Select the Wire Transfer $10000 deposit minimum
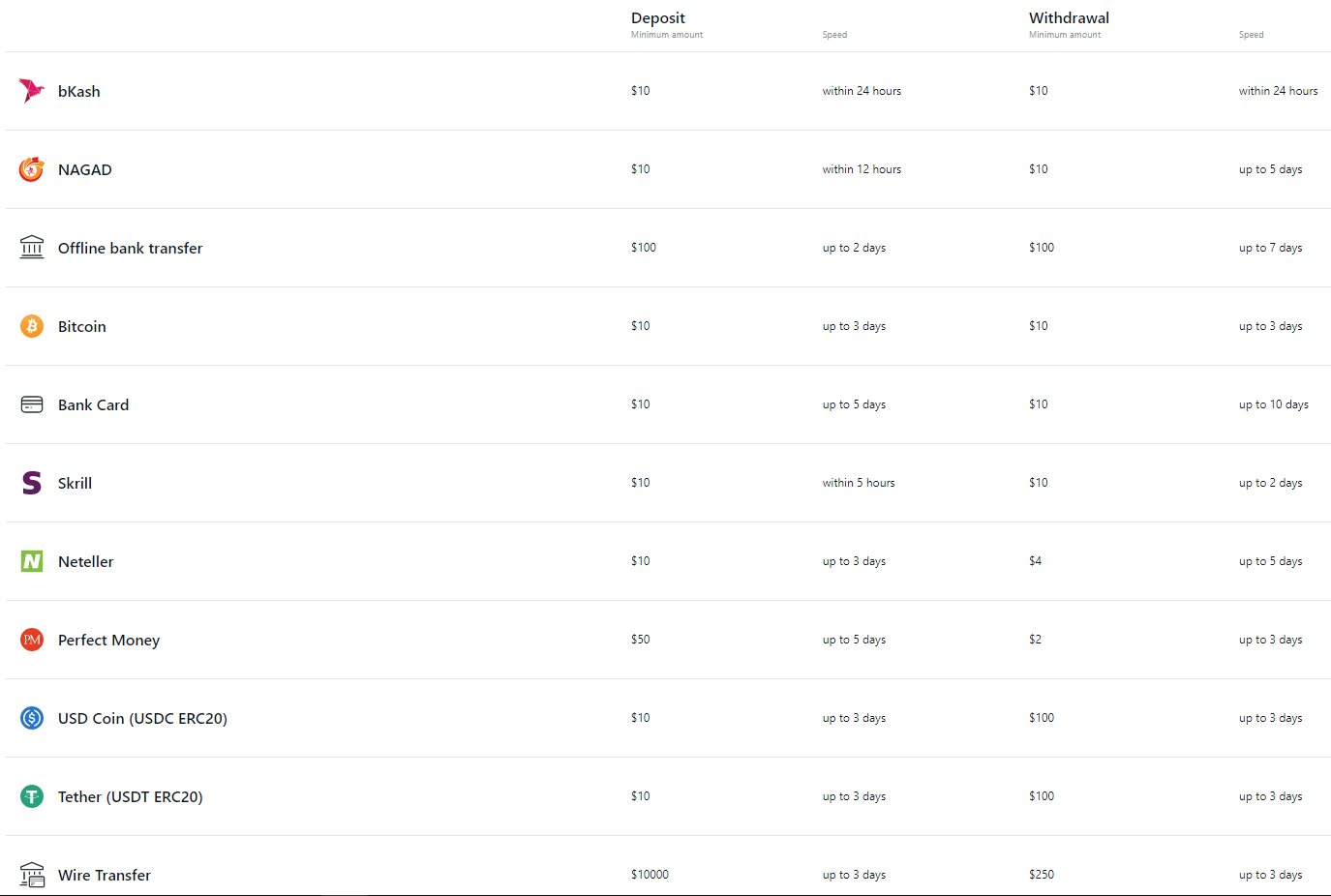 650,875
